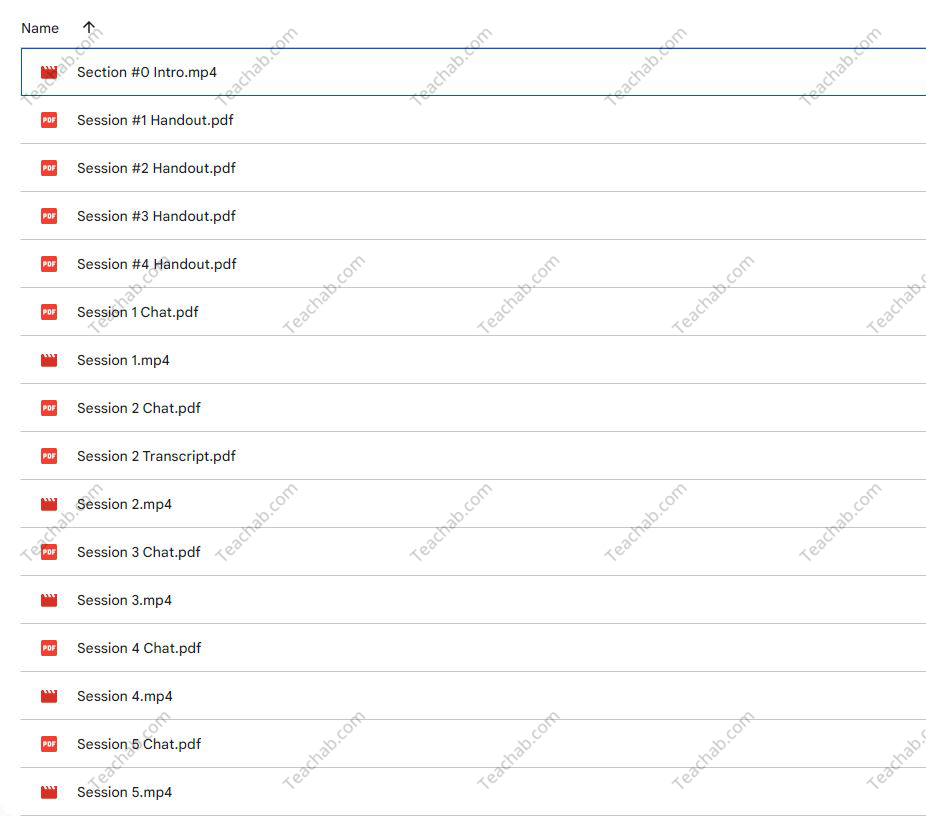926x816 pixels.
Task: Click the video icon for Section #0 Intro.mp4
Action: coord(49,72)
